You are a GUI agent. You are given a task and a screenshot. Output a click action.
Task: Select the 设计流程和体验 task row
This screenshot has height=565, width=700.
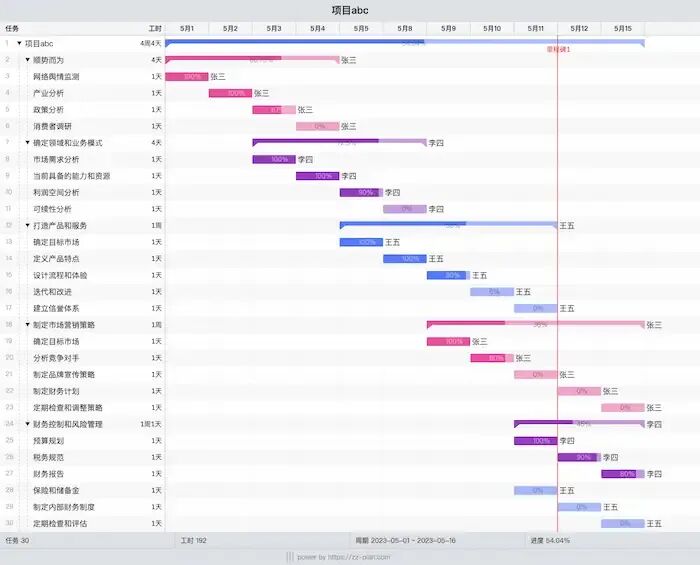(83, 275)
